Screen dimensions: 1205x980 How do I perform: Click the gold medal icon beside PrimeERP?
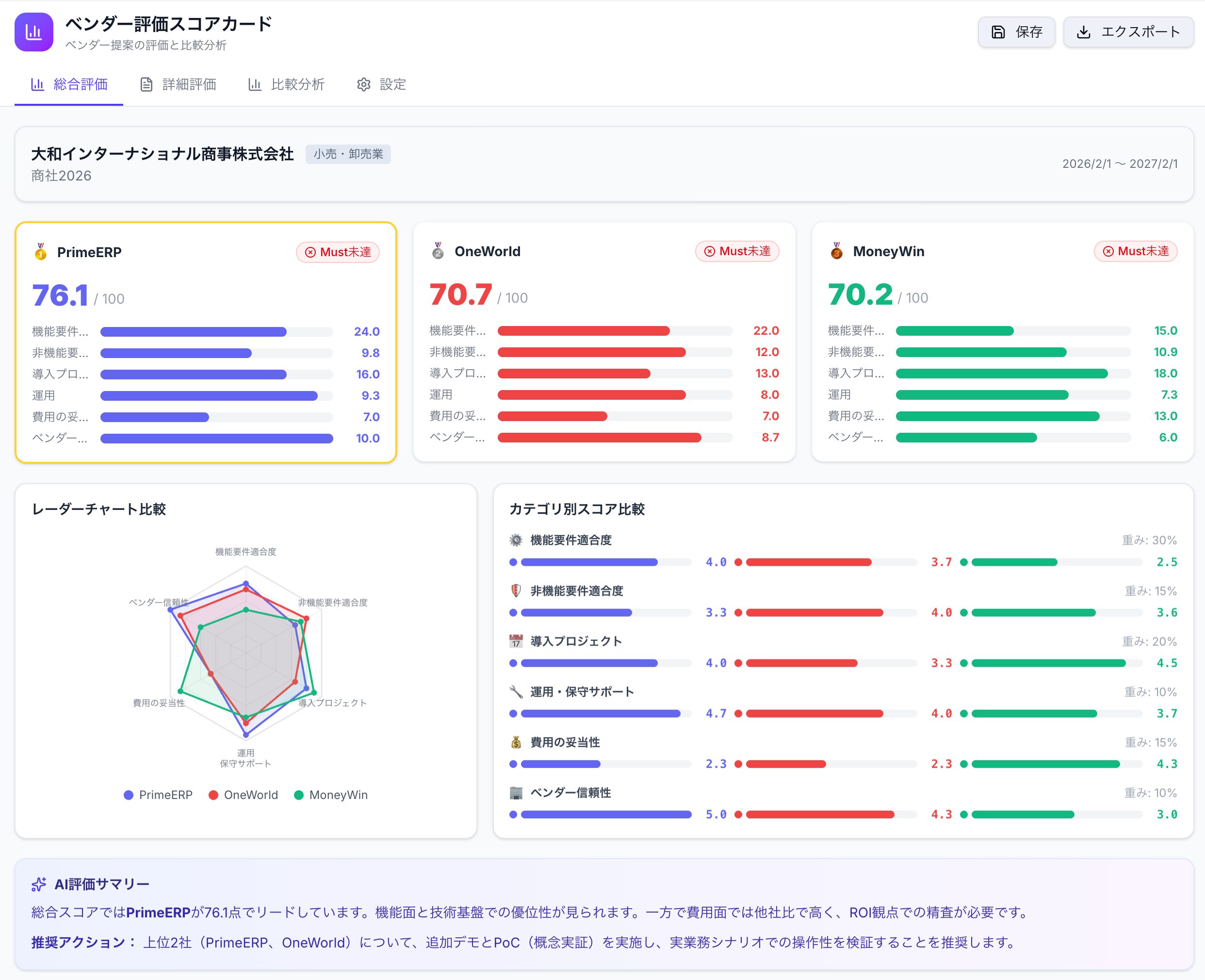click(41, 252)
